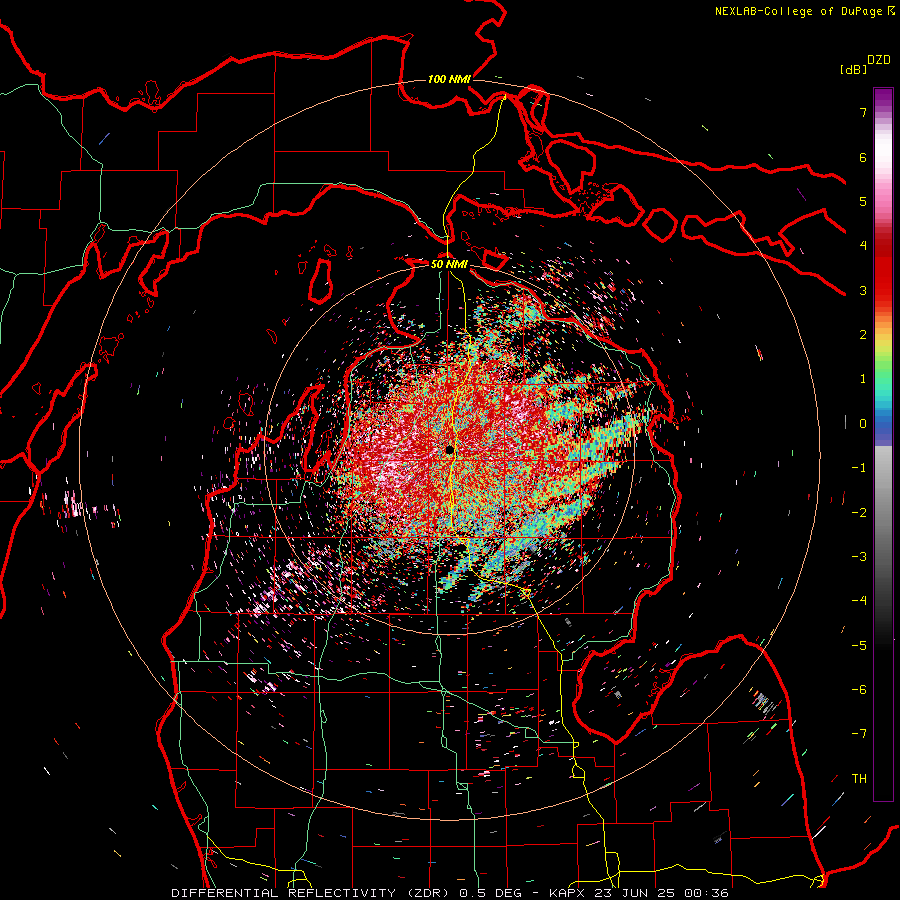This screenshot has height=900, width=900.
Task: Click the legend value -1
Action: point(859,468)
